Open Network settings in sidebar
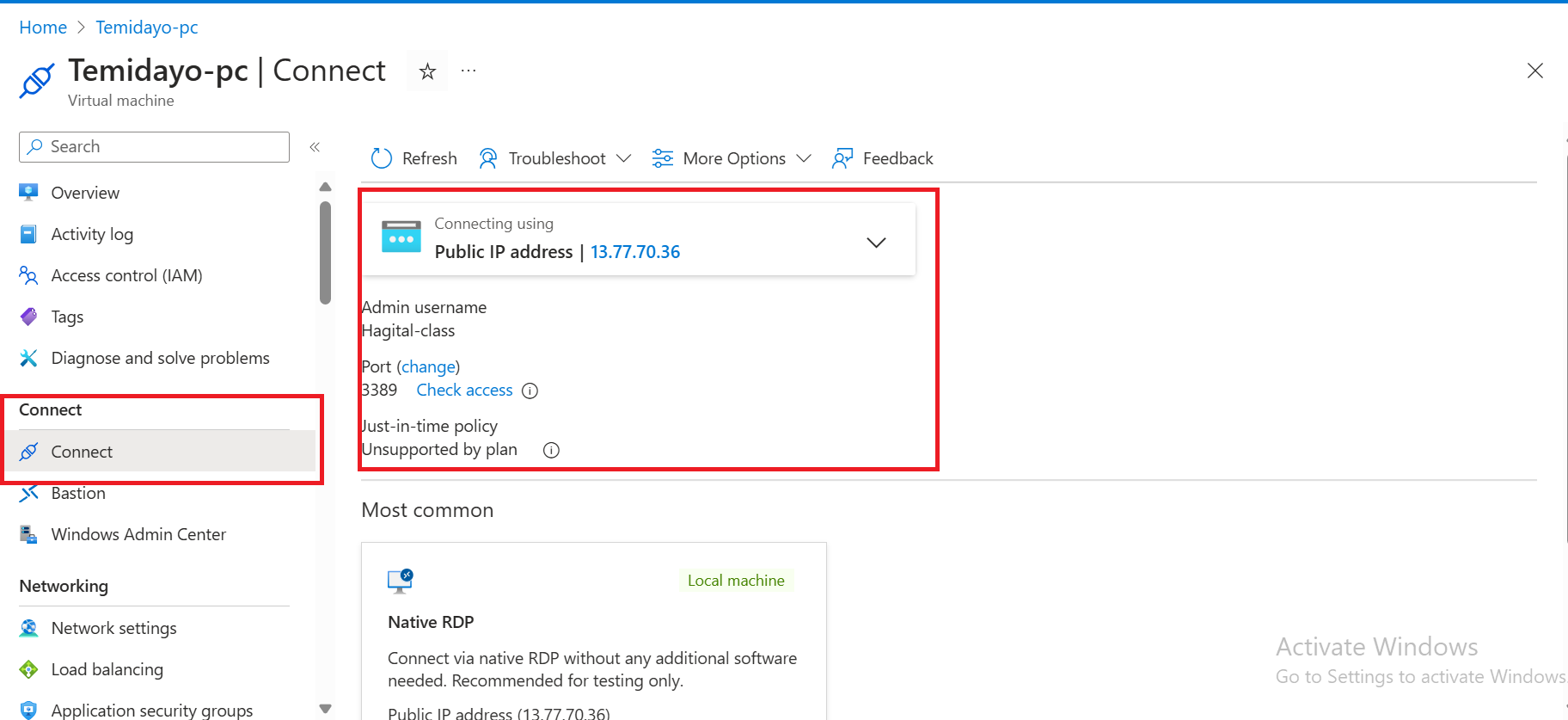Image resolution: width=1568 pixels, height=720 pixels. pyautogui.click(x=113, y=628)
